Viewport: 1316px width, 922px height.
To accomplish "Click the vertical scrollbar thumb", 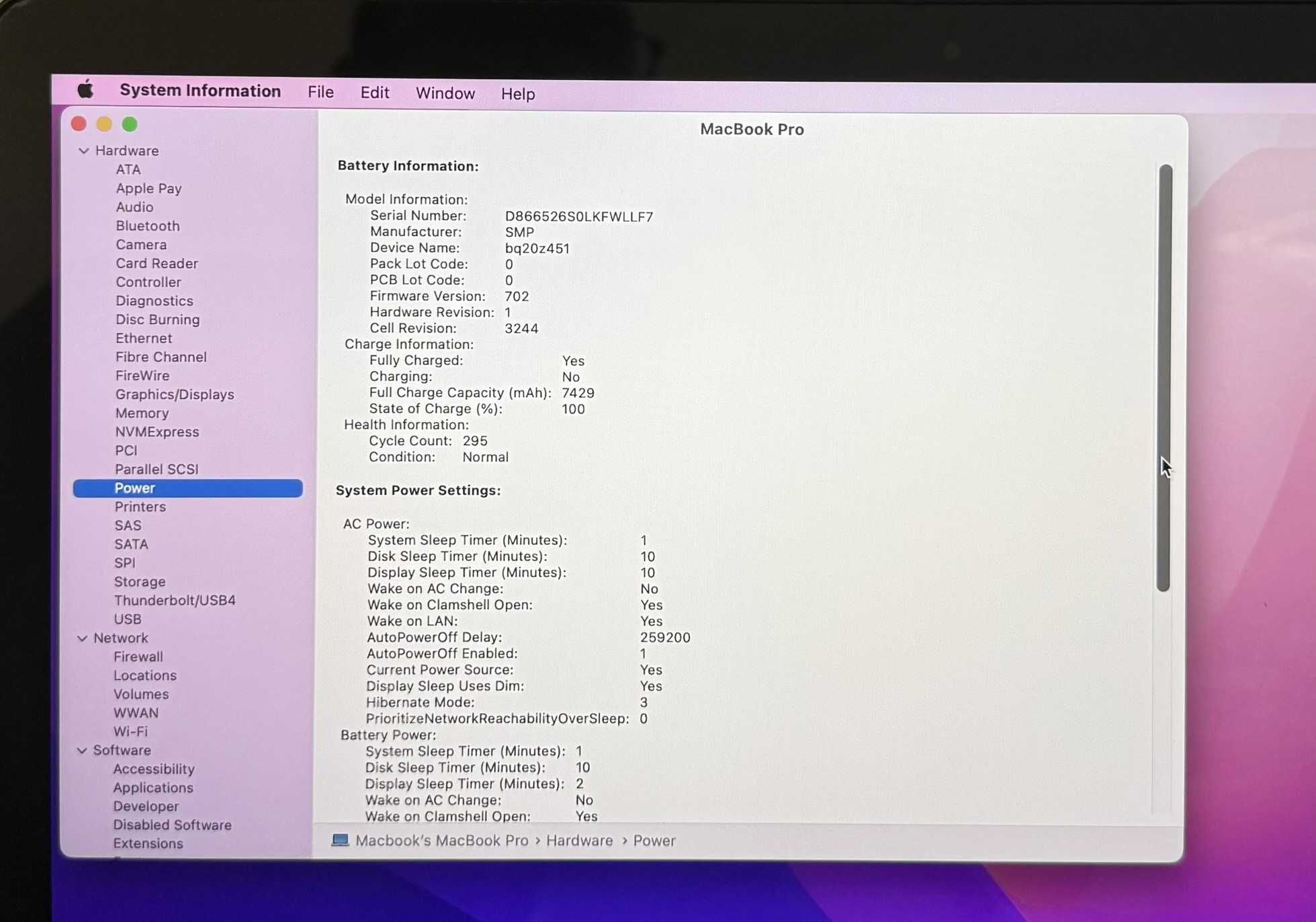I will pyautogui.click(x=1164, y=378).
